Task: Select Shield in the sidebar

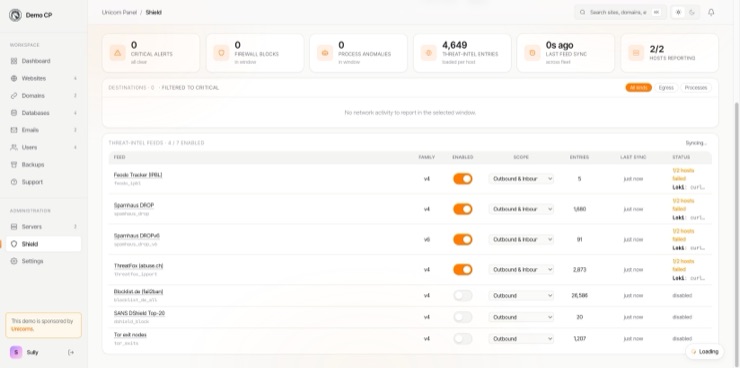Action: (43, 244)
